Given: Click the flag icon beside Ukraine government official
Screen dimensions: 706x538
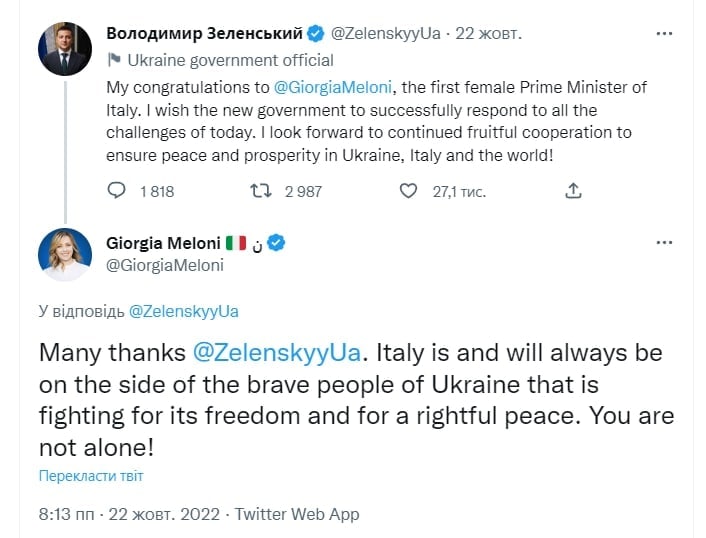Looking at the screenshot, I should [x=114, y=60].
